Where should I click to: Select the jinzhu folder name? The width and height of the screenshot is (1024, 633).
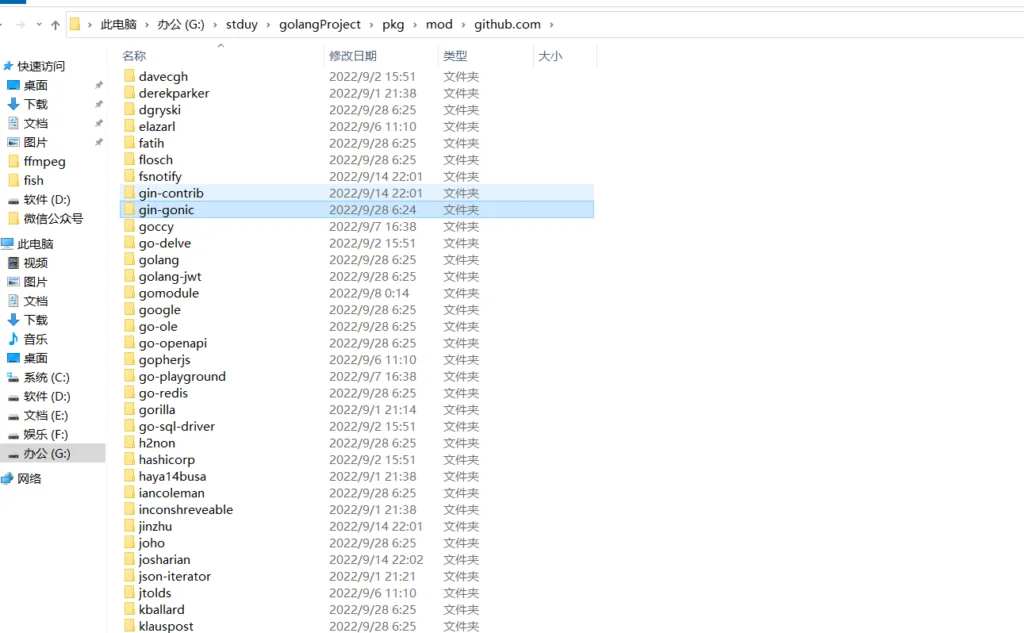pos(155,527)
